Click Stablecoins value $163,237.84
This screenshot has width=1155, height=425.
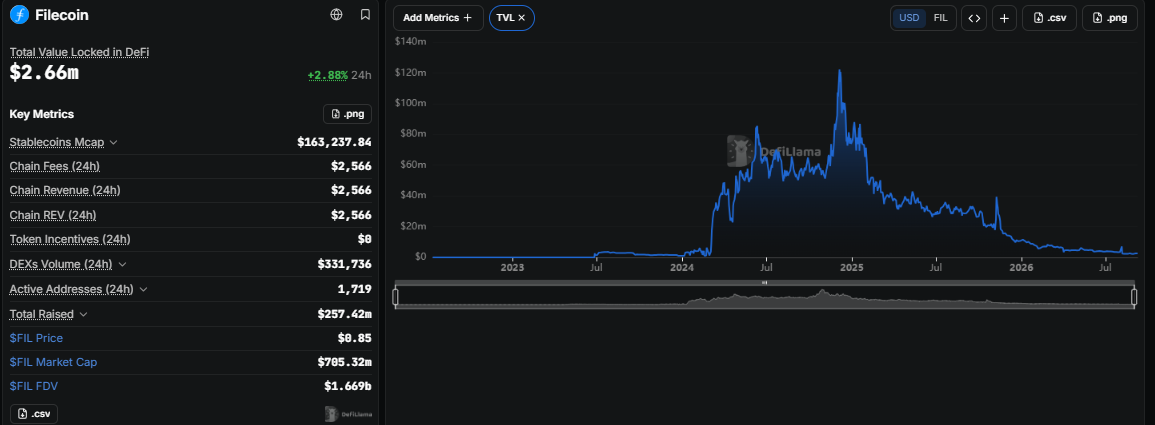pyautogui.click(x=334, y=142)
